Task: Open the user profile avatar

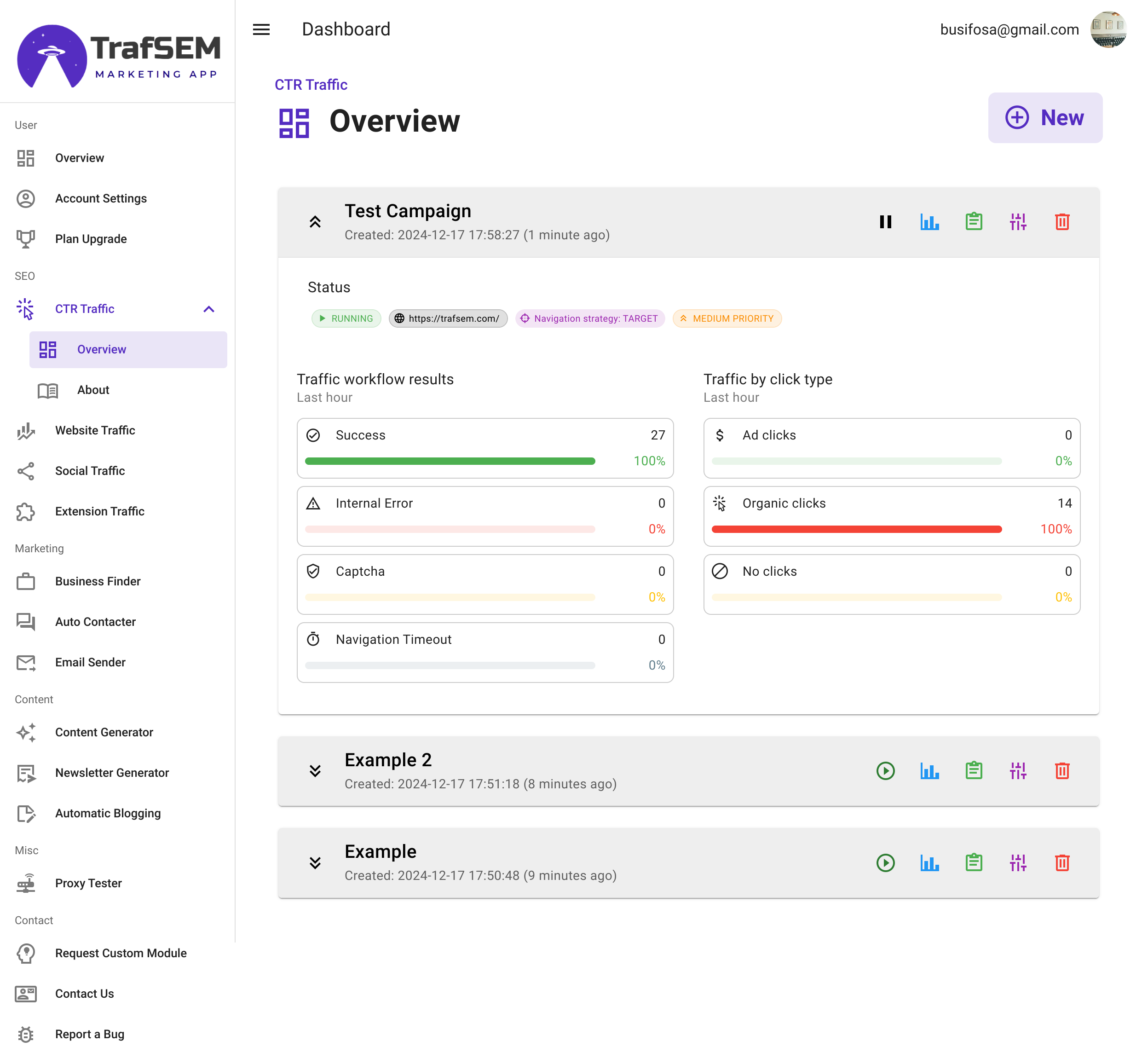Action: [x=1107, y=29]
